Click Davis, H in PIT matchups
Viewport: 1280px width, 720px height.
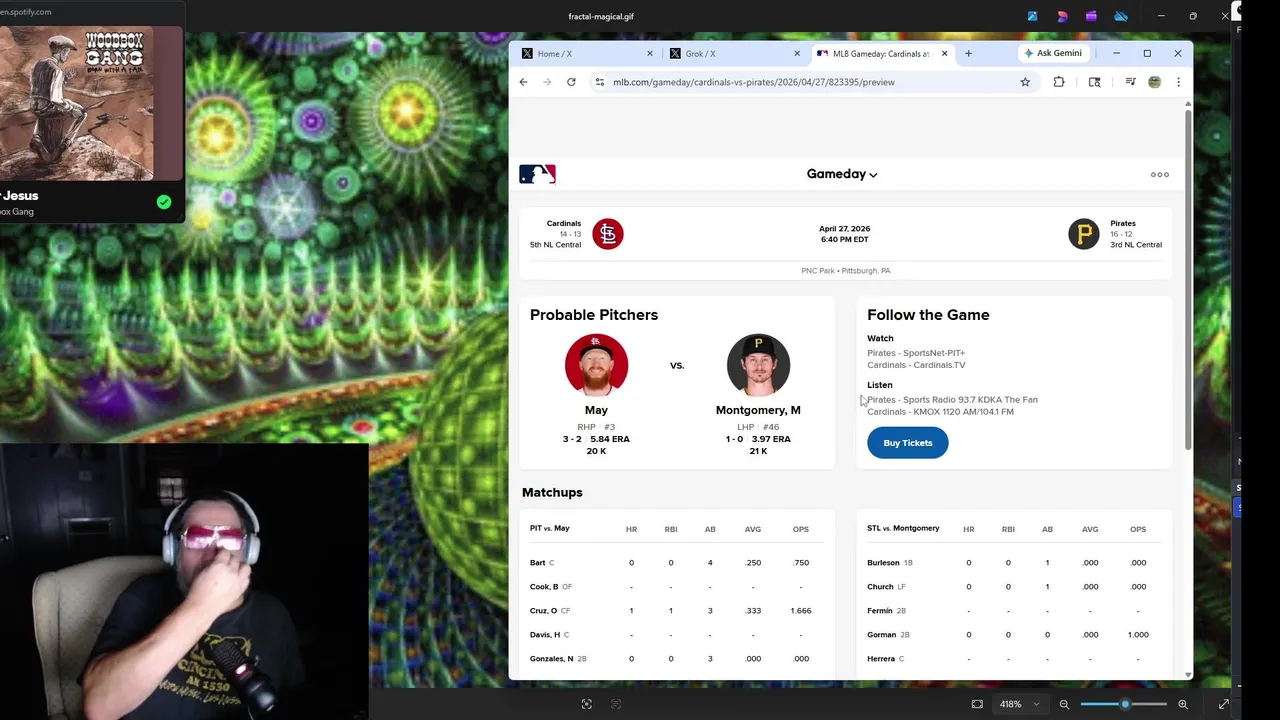click(x=545, y=635)
